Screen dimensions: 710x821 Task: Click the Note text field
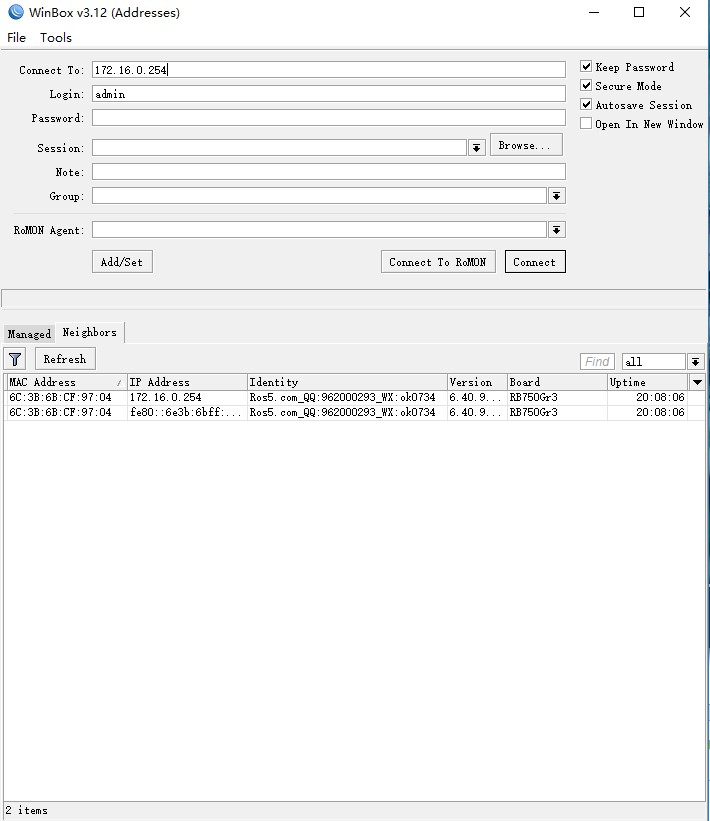(328, 172)
